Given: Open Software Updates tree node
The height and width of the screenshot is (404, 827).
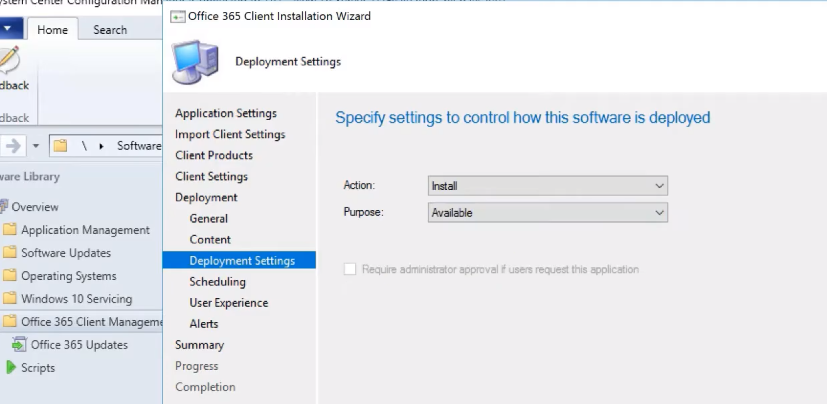Looking at the screenshot, I should point(66,253).
